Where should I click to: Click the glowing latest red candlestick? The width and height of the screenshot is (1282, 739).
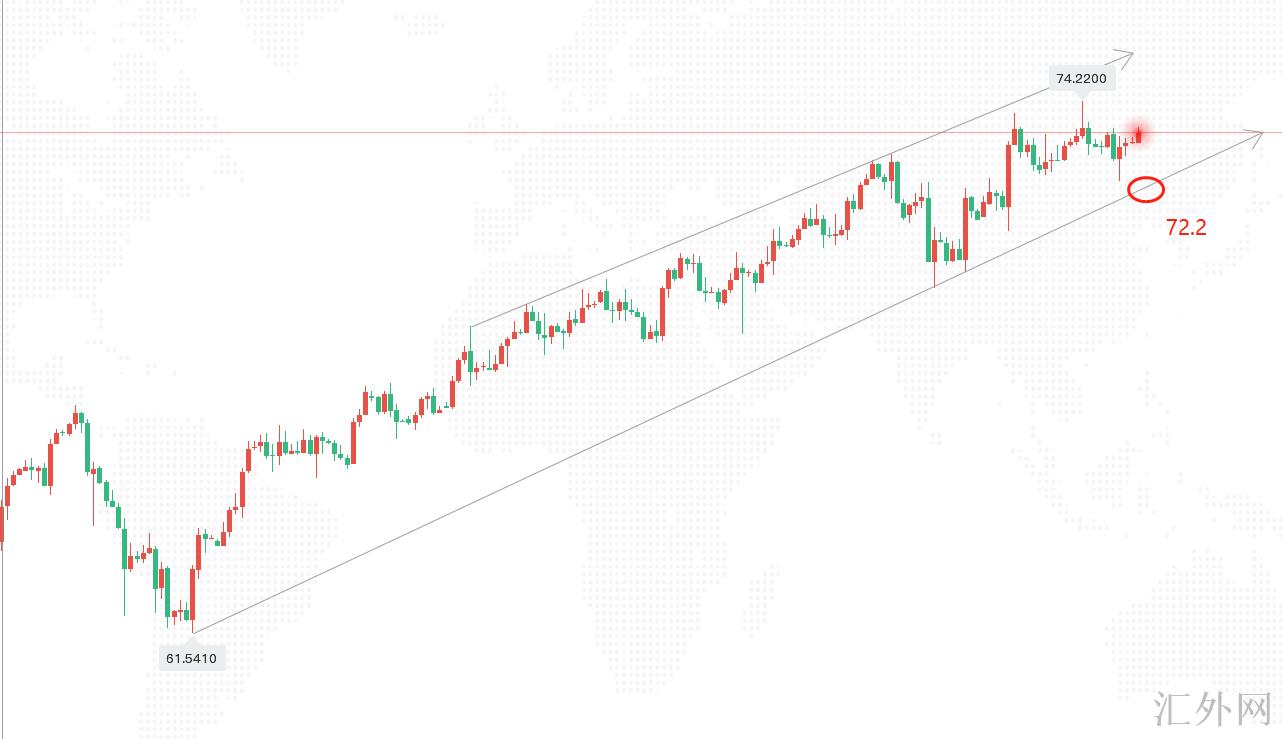click(1139, 134)
